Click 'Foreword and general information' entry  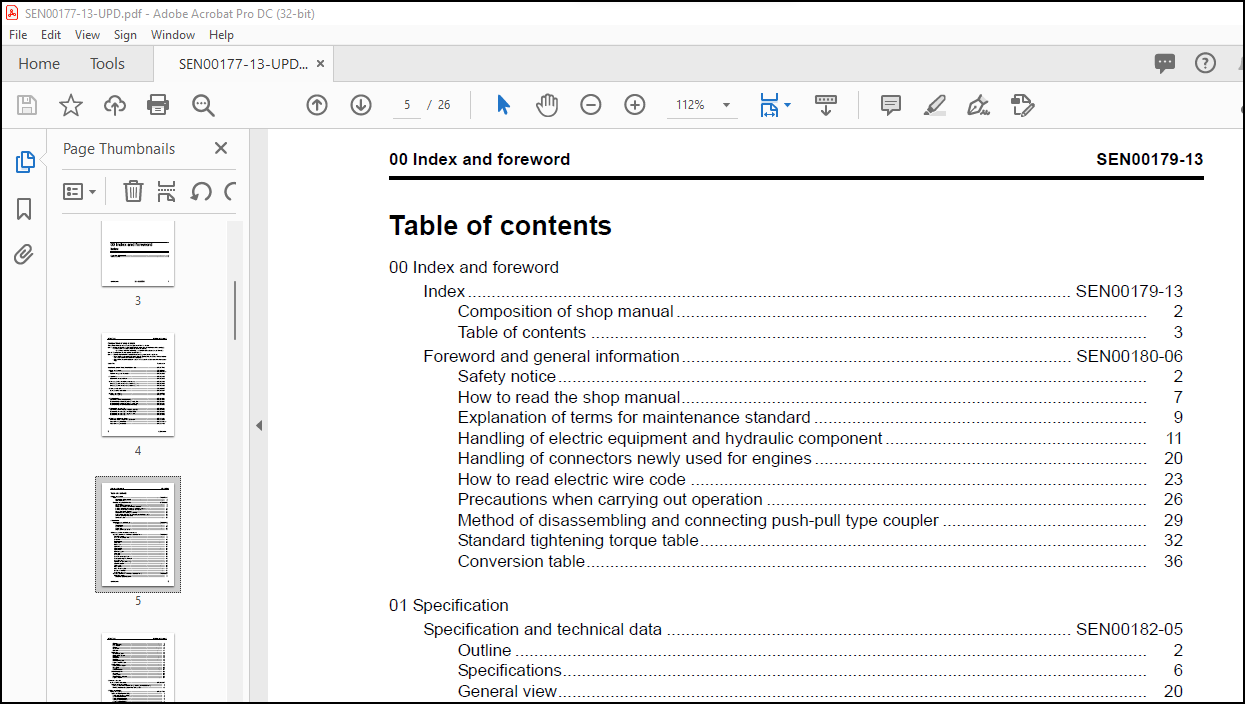551,357
